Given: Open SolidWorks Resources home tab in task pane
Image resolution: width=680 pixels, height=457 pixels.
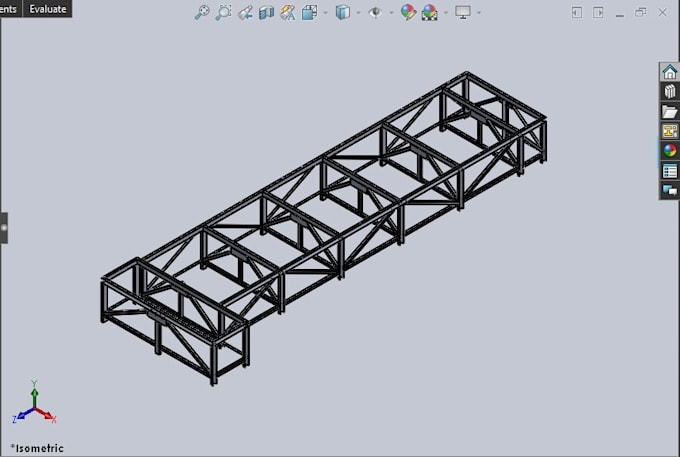Looking at the screenshot, I should (x=670, y=72).
